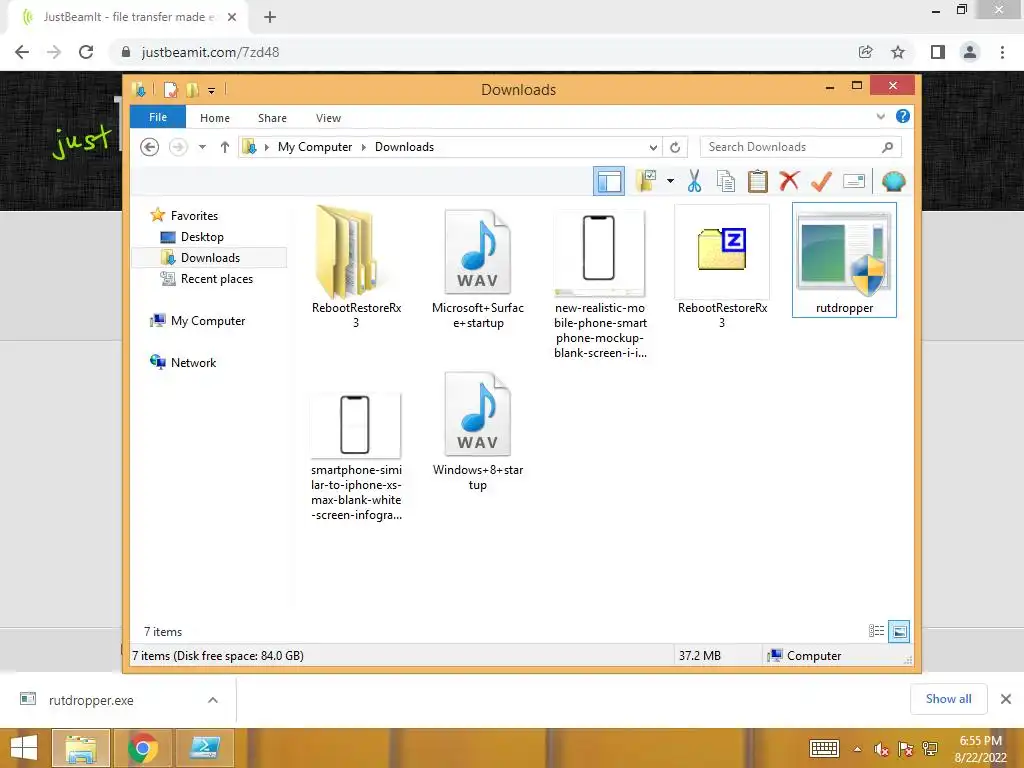
Task: Click the folder options toolbar icon
Action: click(647, 181)
